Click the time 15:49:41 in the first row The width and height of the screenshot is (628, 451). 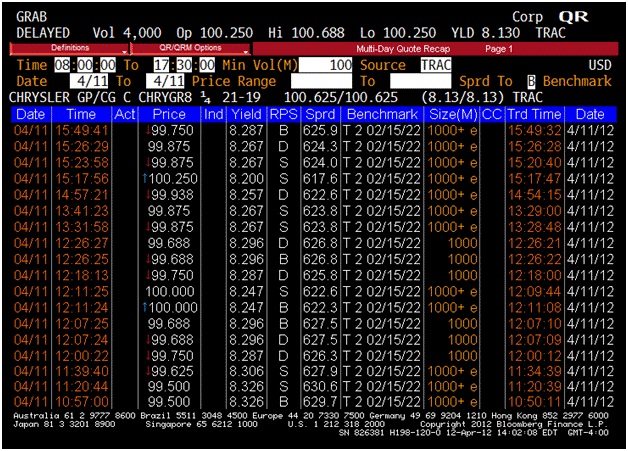(x=82, y=131)
